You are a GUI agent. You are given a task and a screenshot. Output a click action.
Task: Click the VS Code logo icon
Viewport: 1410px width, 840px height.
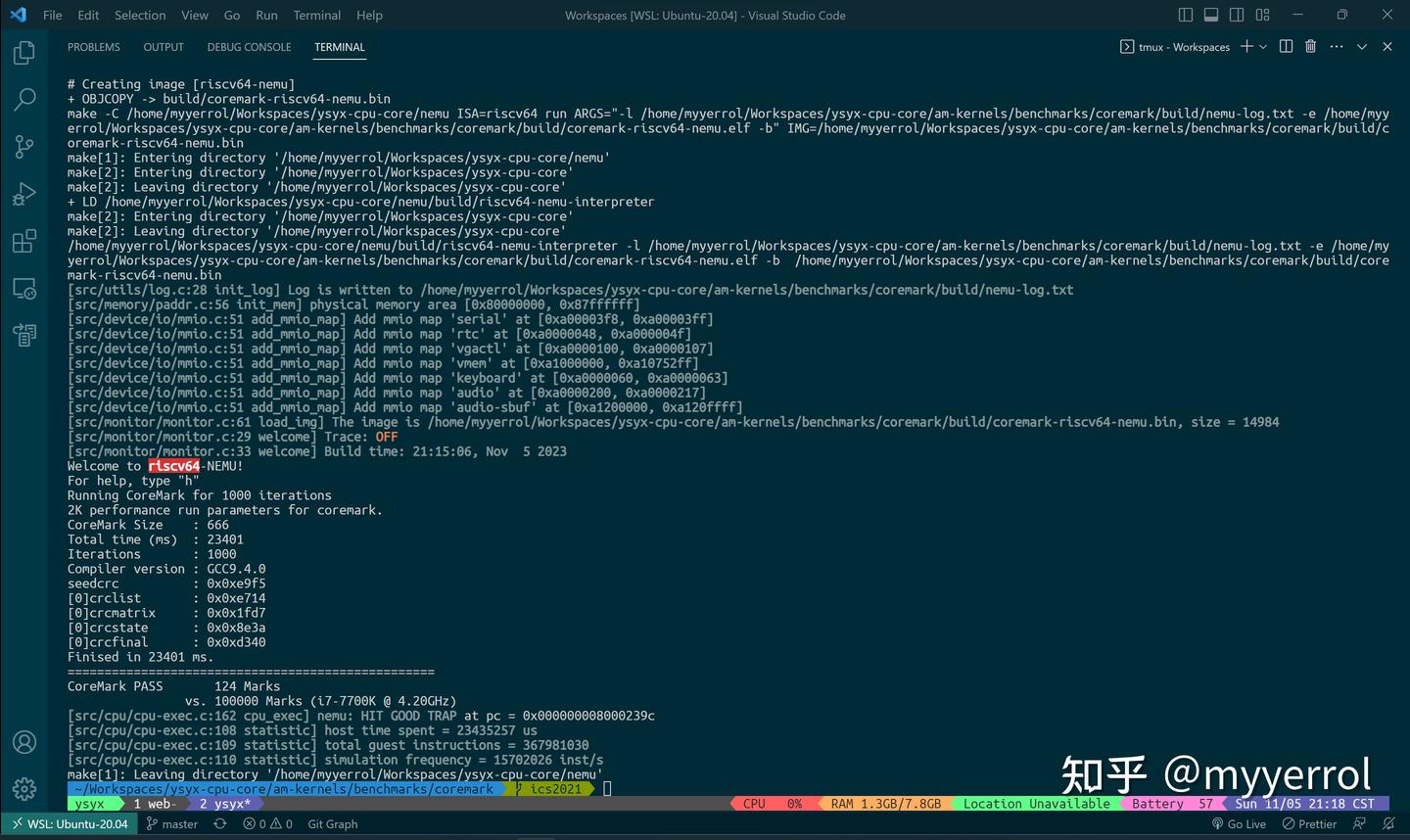(x=18, y=15)
